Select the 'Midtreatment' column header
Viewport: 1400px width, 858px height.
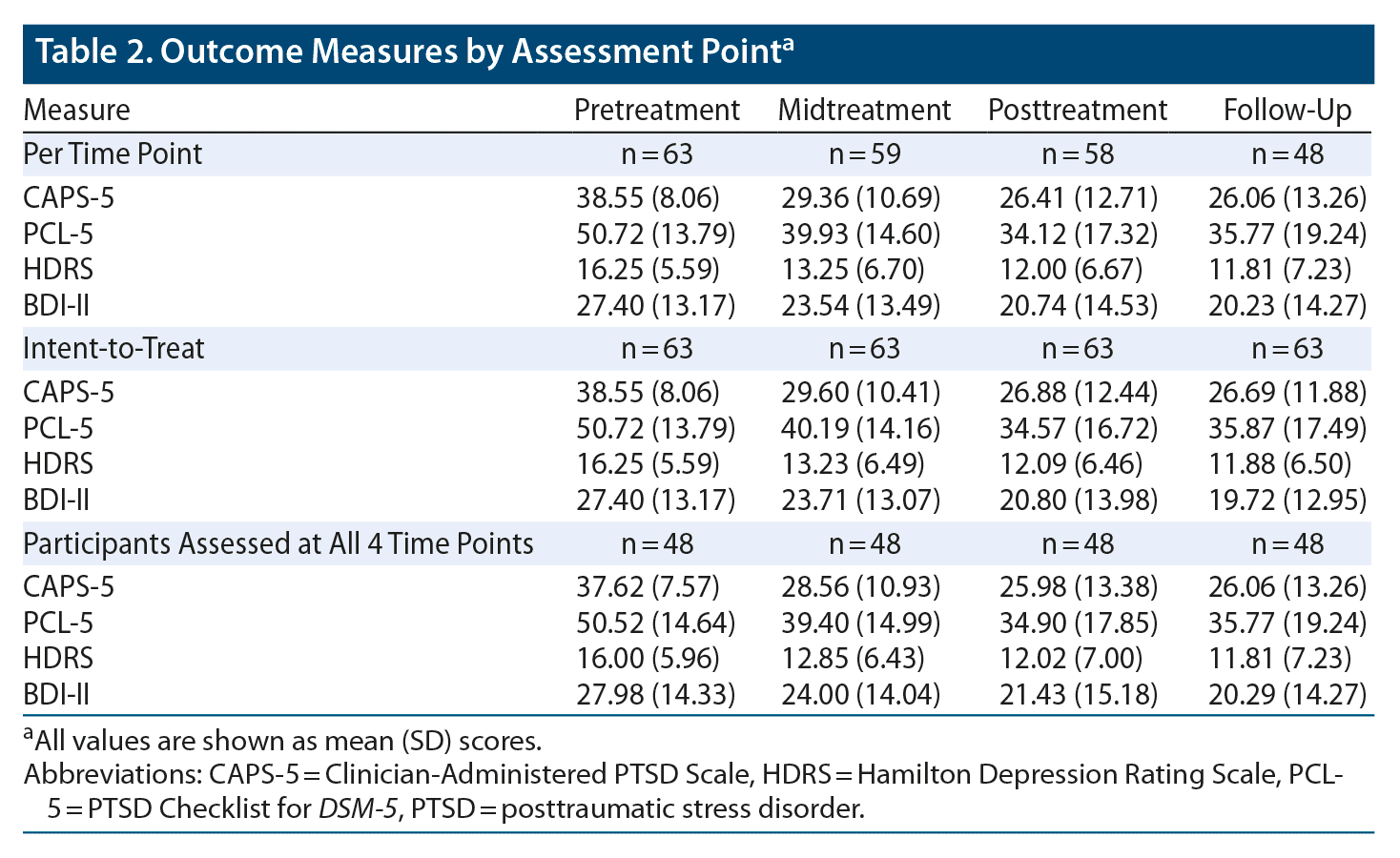[x=864, y=111]
